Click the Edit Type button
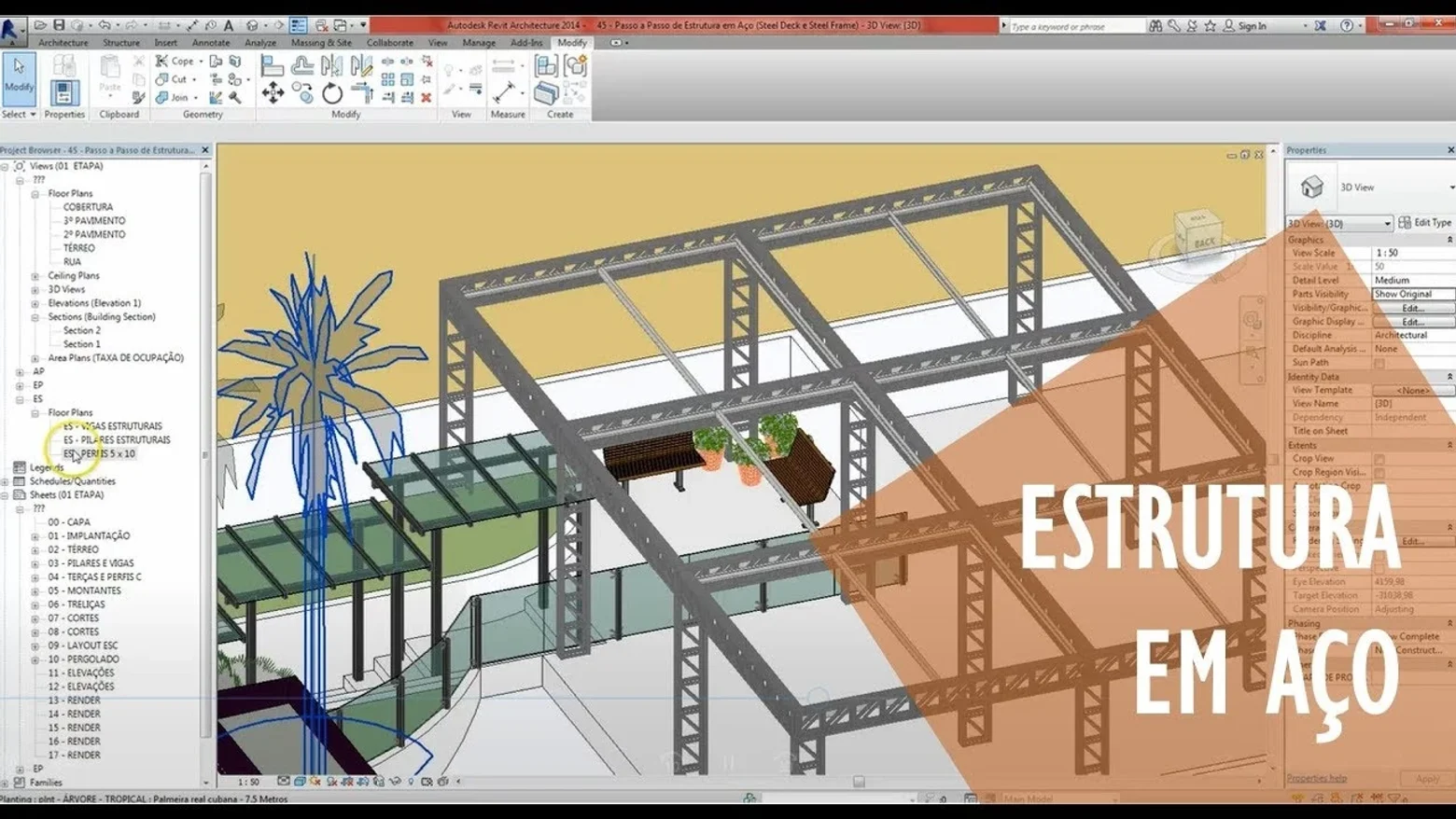1456x819 pixels. 1425,223
